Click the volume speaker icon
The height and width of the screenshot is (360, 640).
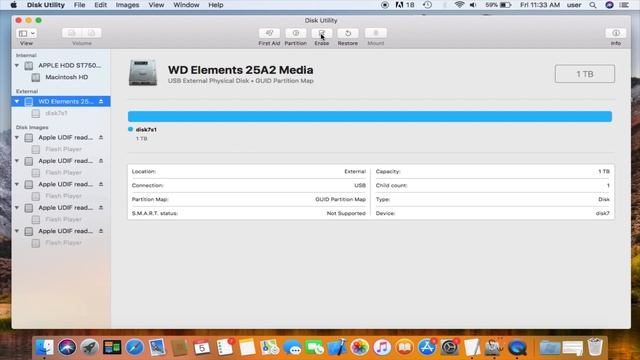pos(473,5)
